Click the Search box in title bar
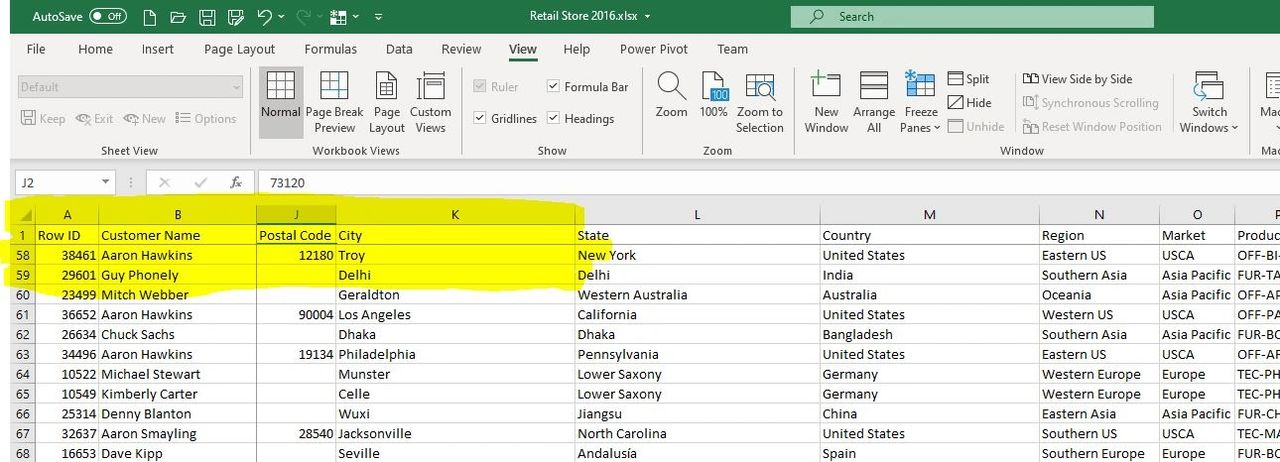This screenshot has width=1280, height=462. [x=971, y=17]
